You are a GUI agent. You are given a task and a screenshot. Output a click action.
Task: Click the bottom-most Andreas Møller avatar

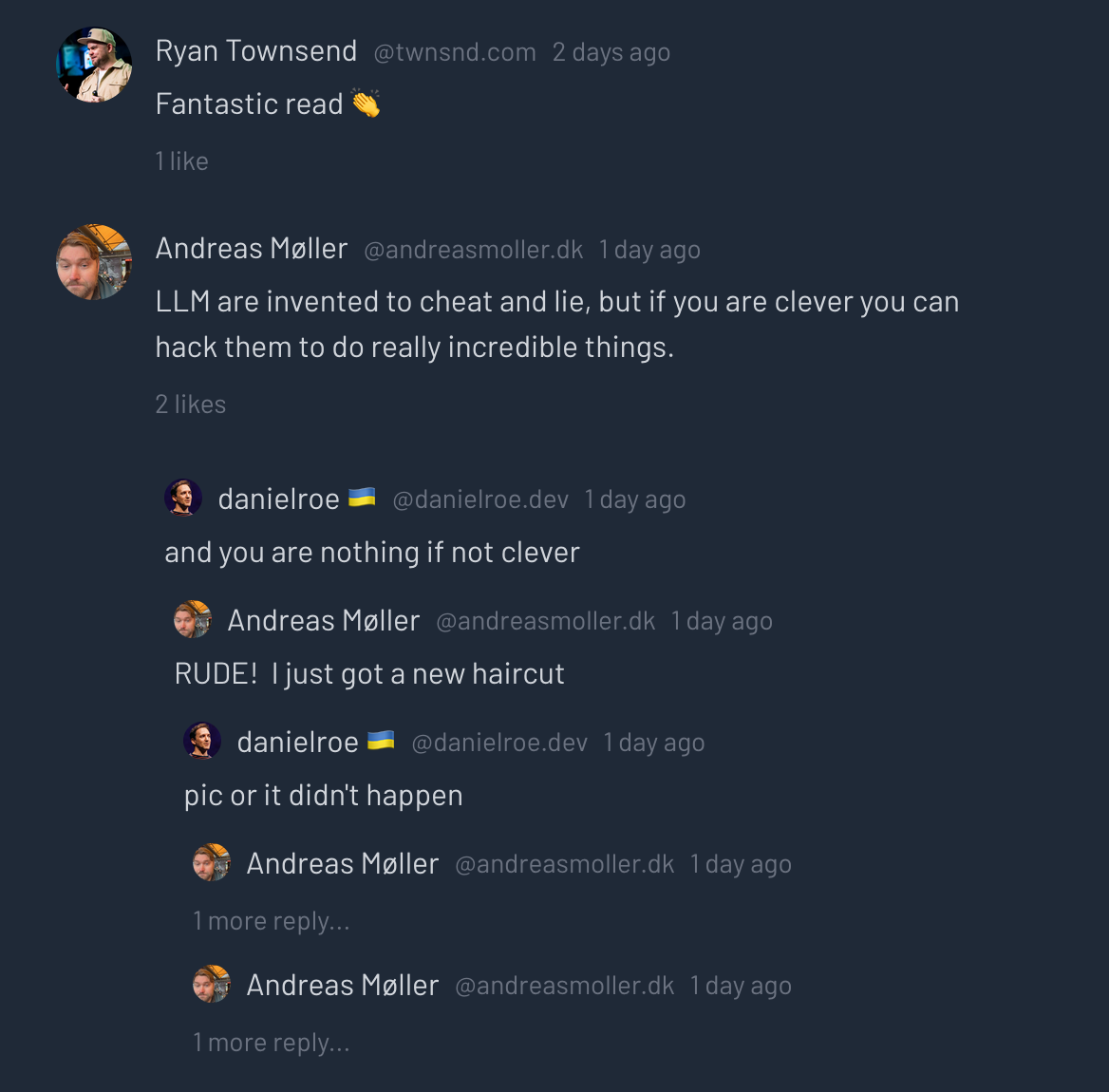[x=212, y=984]
